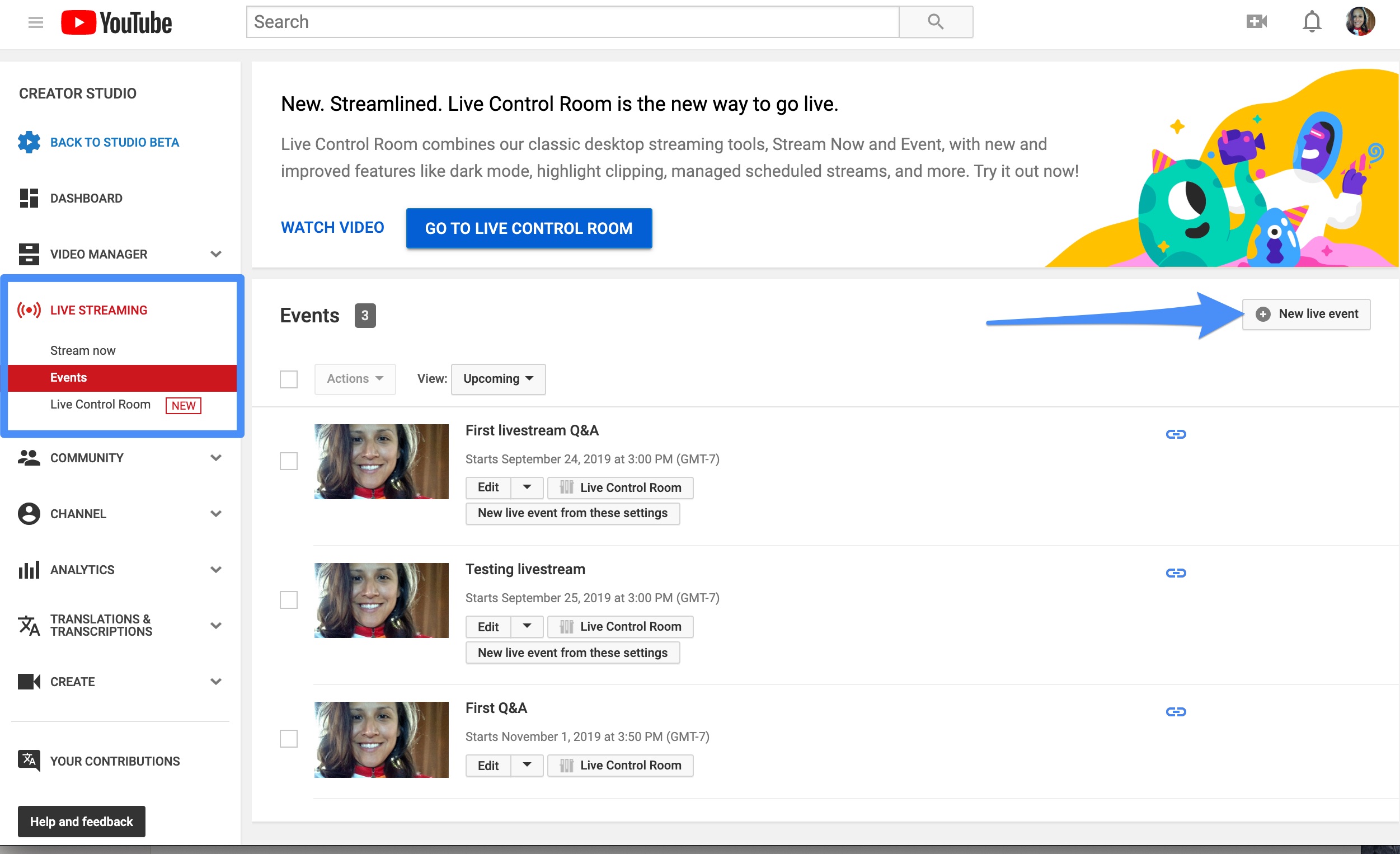Click the Live Streaming broadcast icon
The height and width of the screenshot is (854, 1400).
29,310
